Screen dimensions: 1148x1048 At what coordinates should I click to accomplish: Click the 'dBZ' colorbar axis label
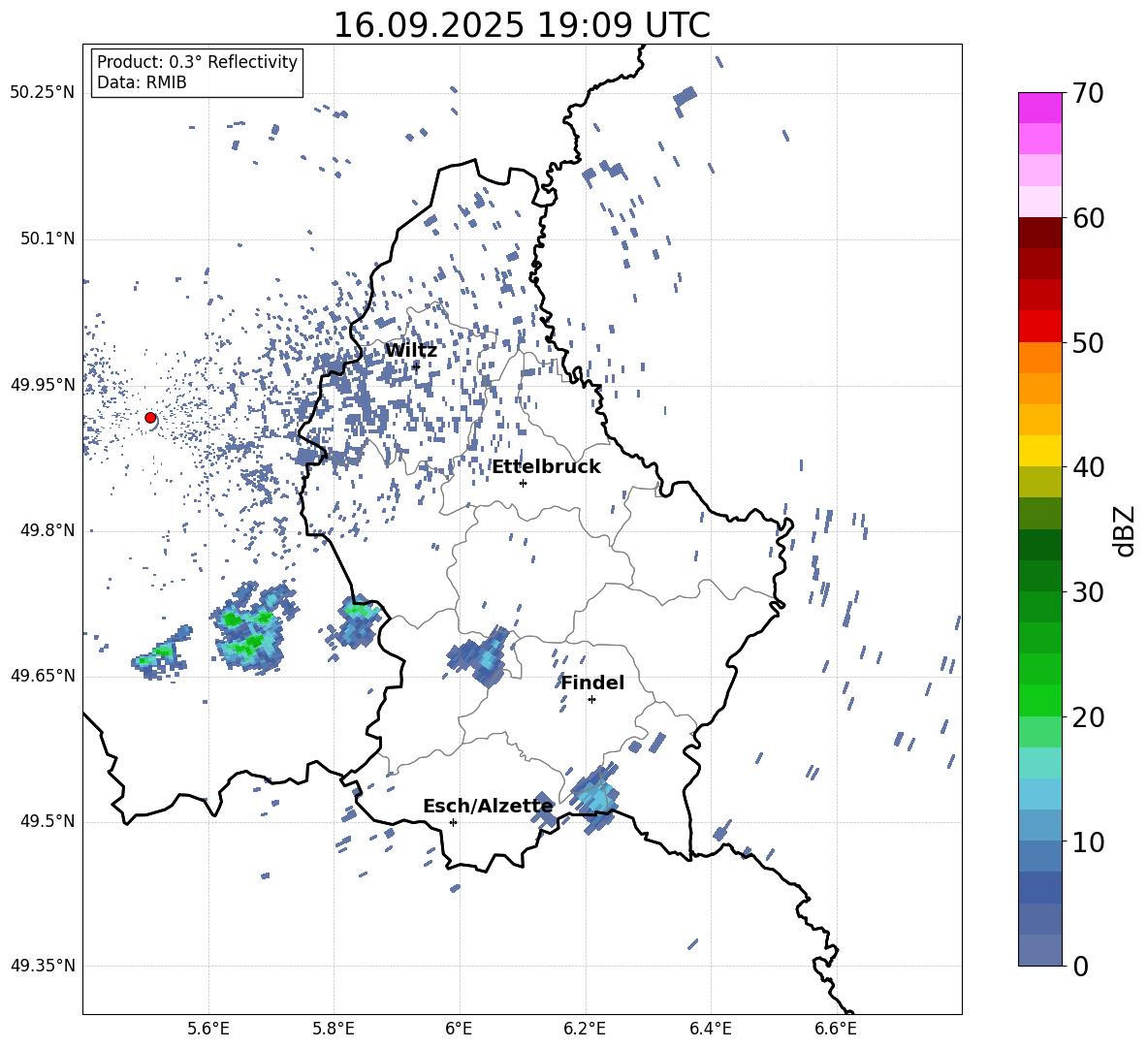[x=1126, y=530]
